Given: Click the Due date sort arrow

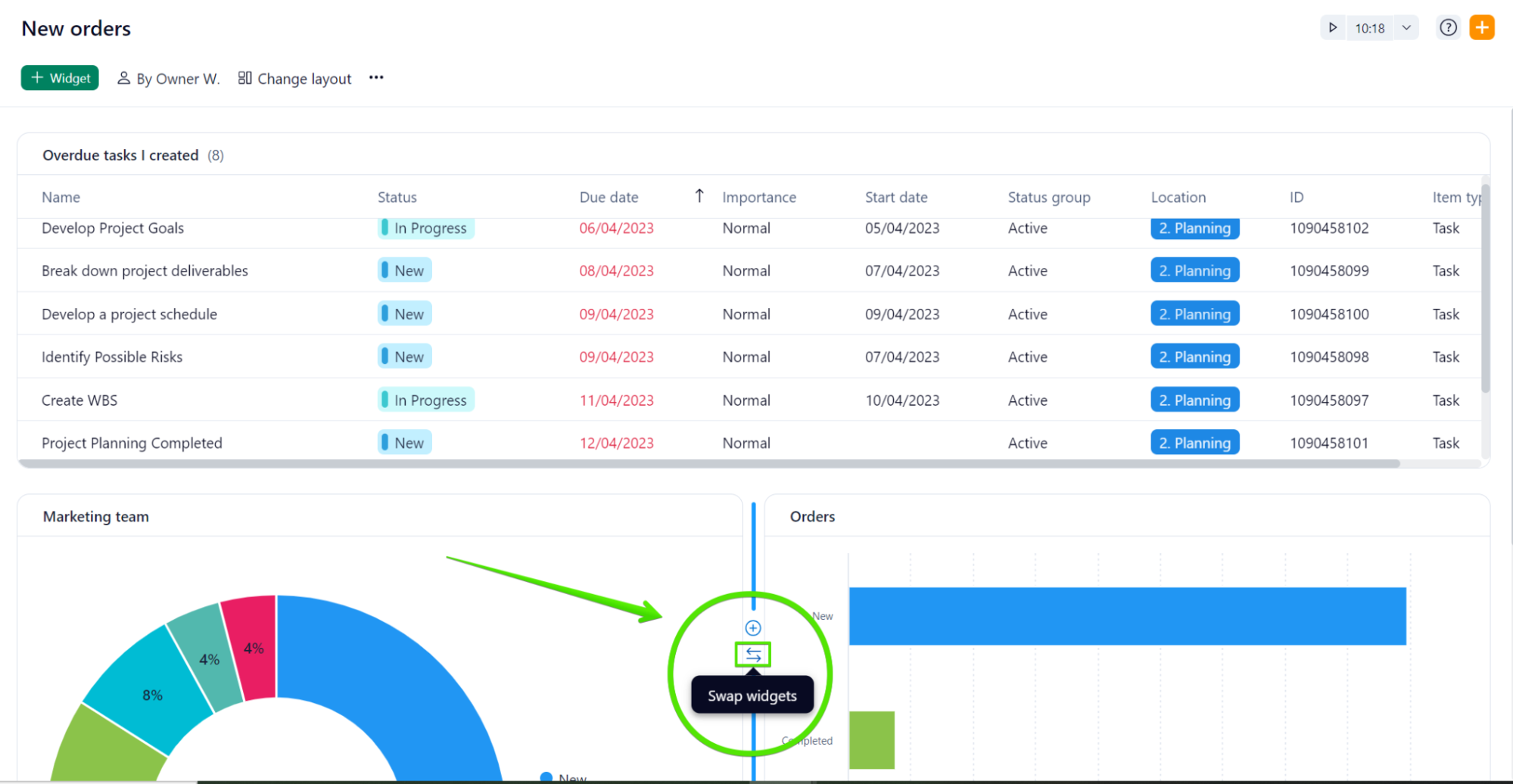Looking at the screenshot, I should [x=699, y=197].
